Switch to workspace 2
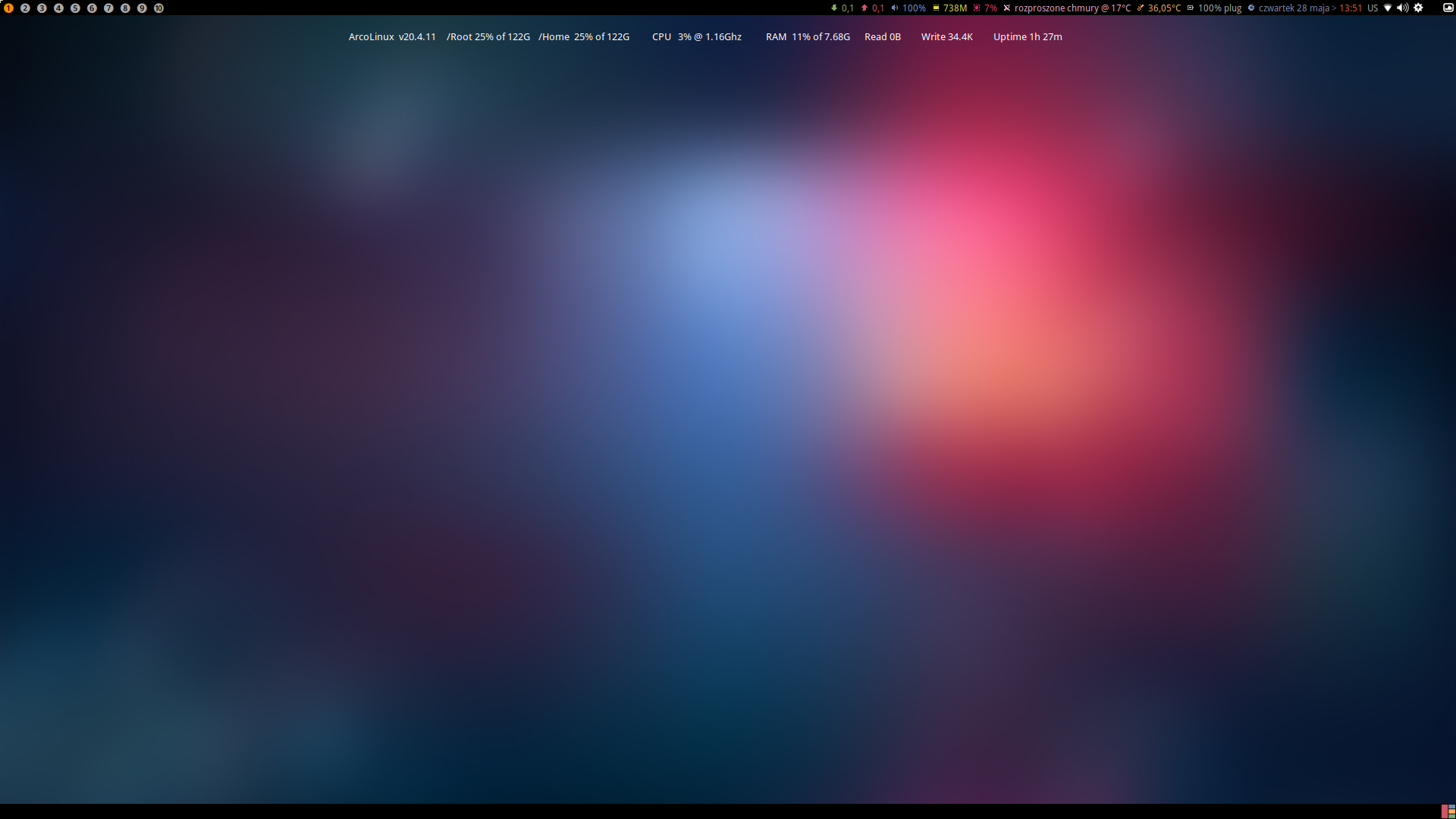This screenshot has width=1456, height=819. pos(25,8)
